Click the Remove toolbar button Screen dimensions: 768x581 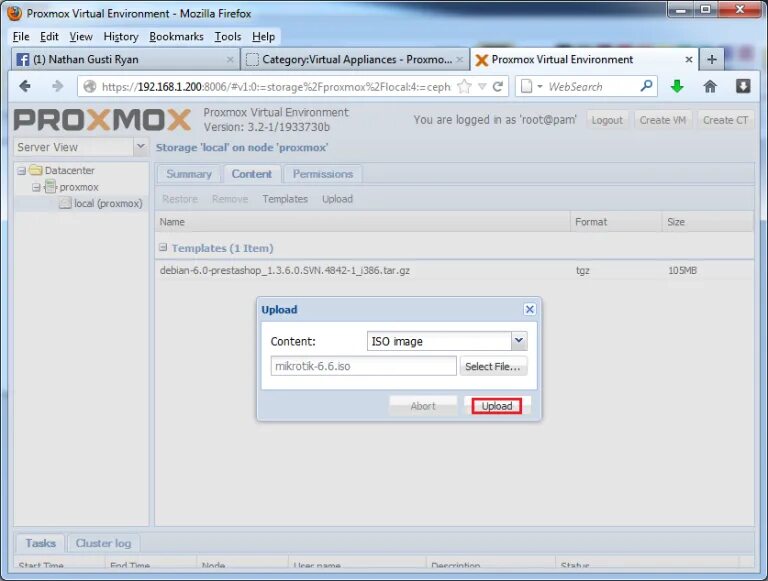[x=230, y=199]
